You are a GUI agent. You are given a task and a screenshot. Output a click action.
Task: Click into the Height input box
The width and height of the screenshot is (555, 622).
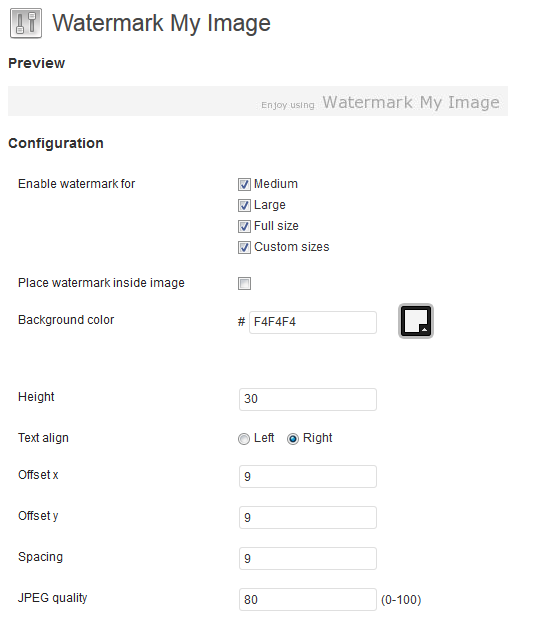[308, 399]
